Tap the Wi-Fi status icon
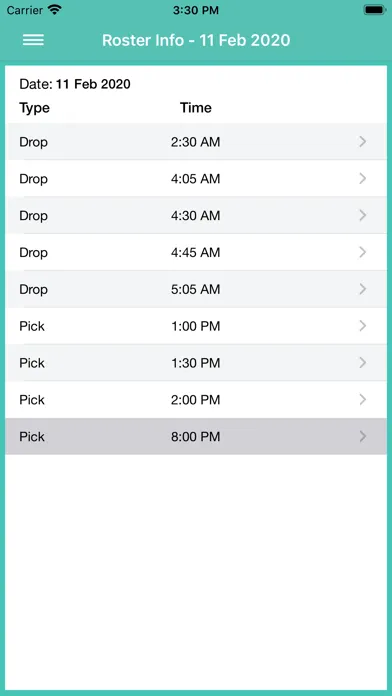 coord(55,10)
